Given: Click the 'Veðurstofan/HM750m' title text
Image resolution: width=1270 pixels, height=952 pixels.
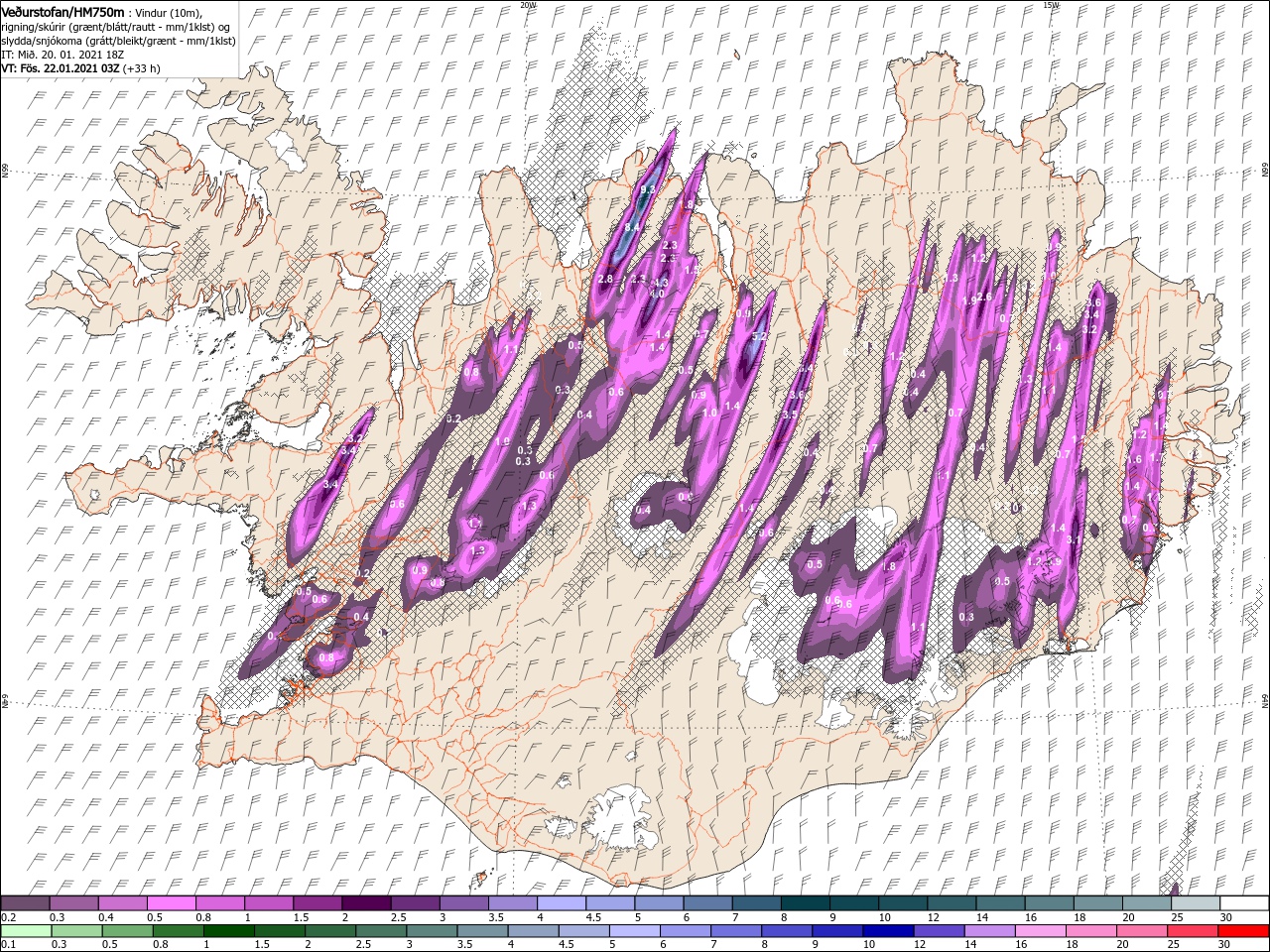Looking at the screenshot, I should point(63,11).
